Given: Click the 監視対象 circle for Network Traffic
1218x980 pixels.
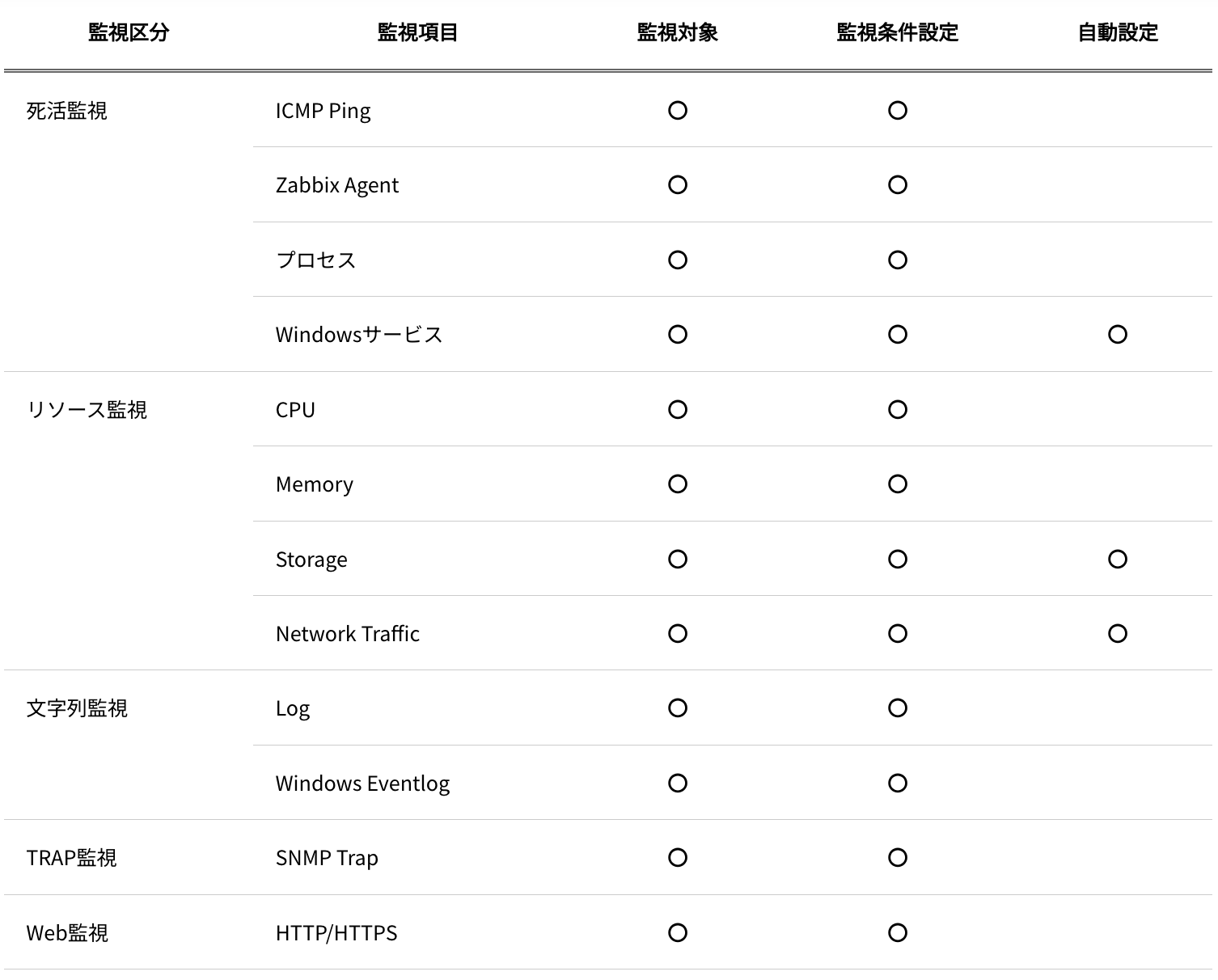Looking at the screenshot, I should click(x=678, y=634).
